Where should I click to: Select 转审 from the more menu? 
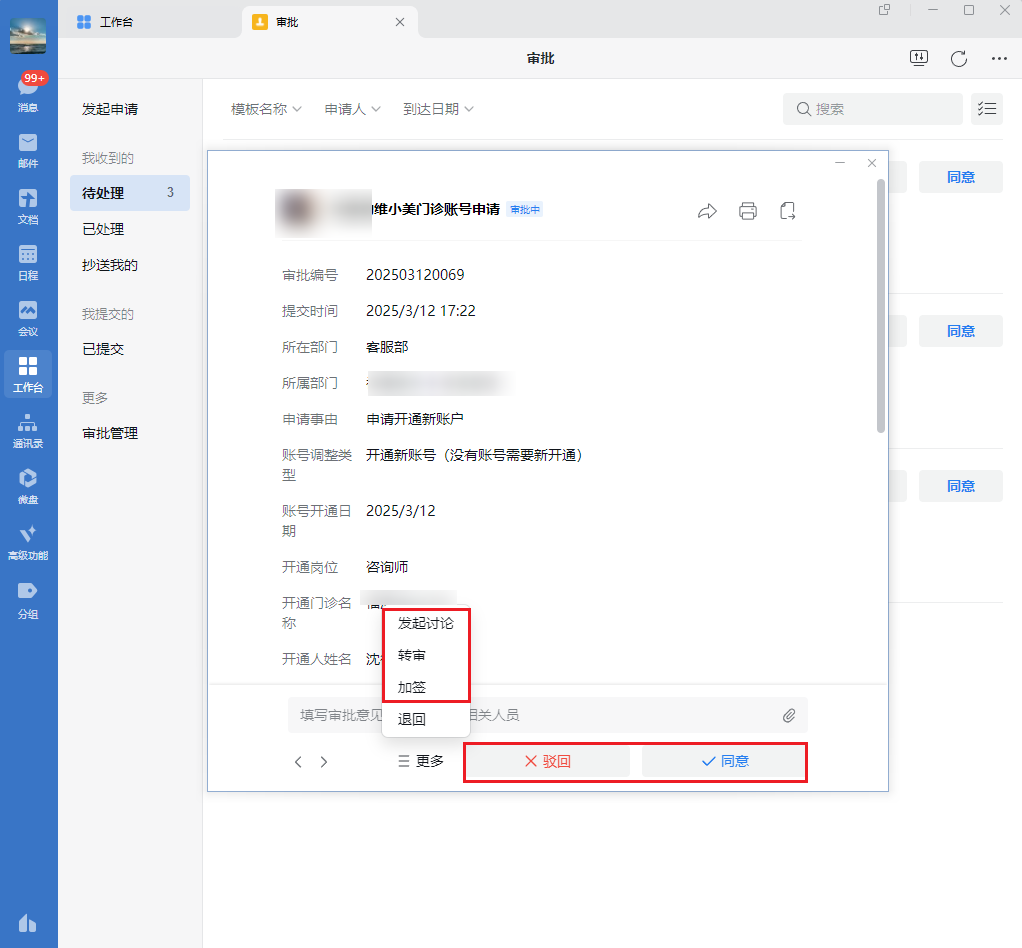(x=412, y=655)
